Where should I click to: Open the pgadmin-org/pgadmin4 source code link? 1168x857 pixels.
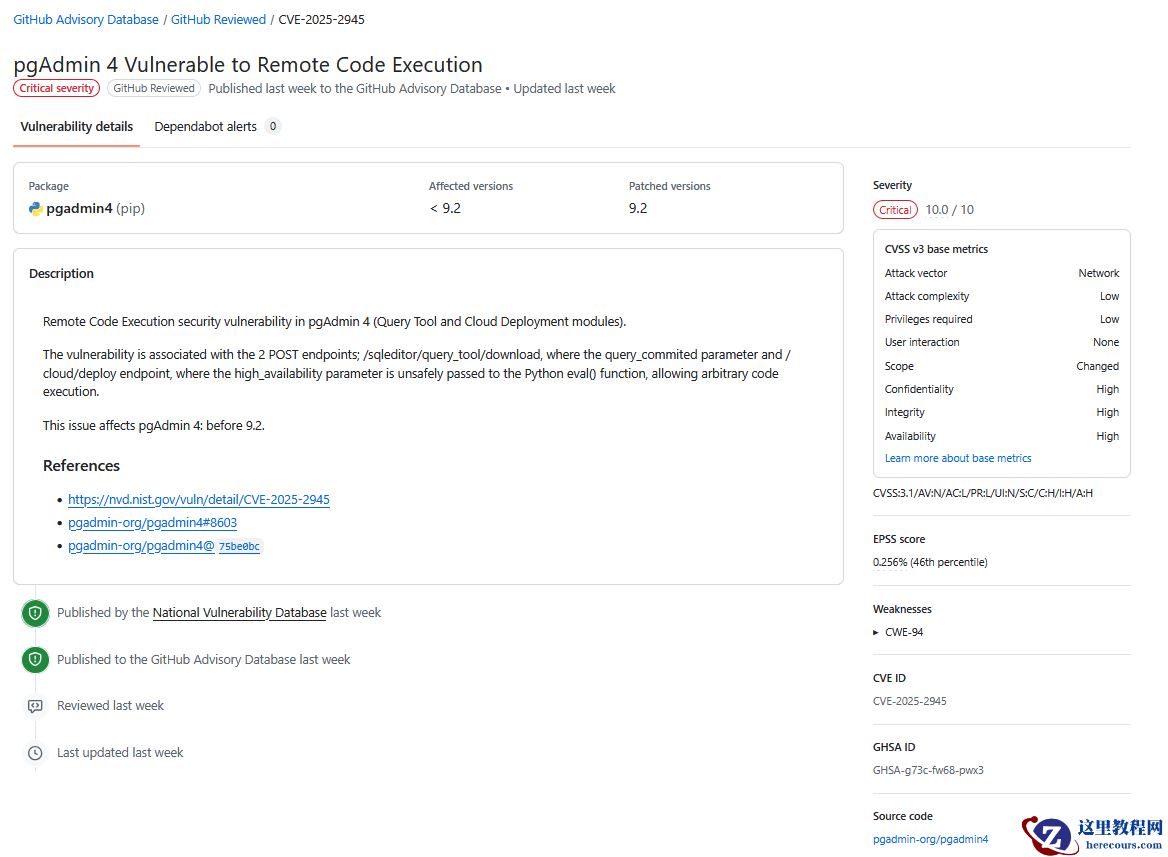[930, 839]
